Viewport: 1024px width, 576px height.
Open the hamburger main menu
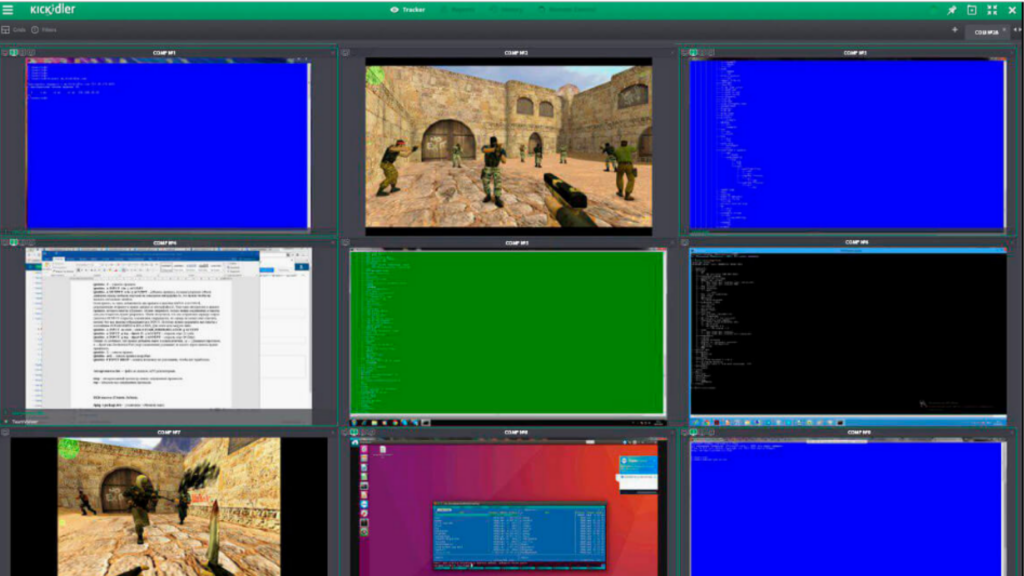click(8, 10)
